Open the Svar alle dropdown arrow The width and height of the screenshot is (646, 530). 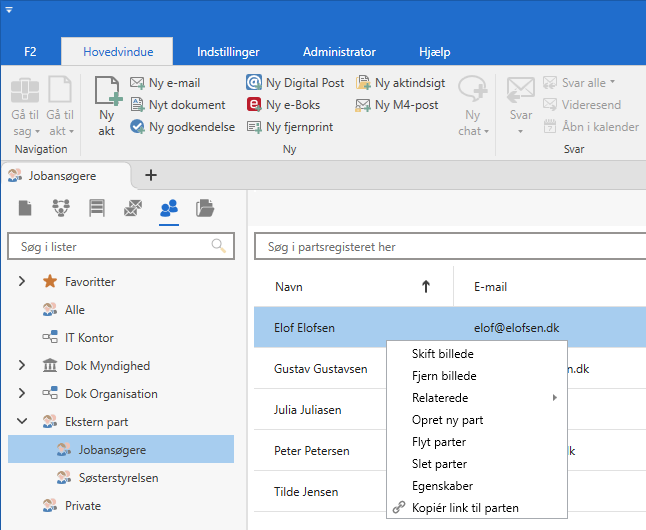click(612, 82)
